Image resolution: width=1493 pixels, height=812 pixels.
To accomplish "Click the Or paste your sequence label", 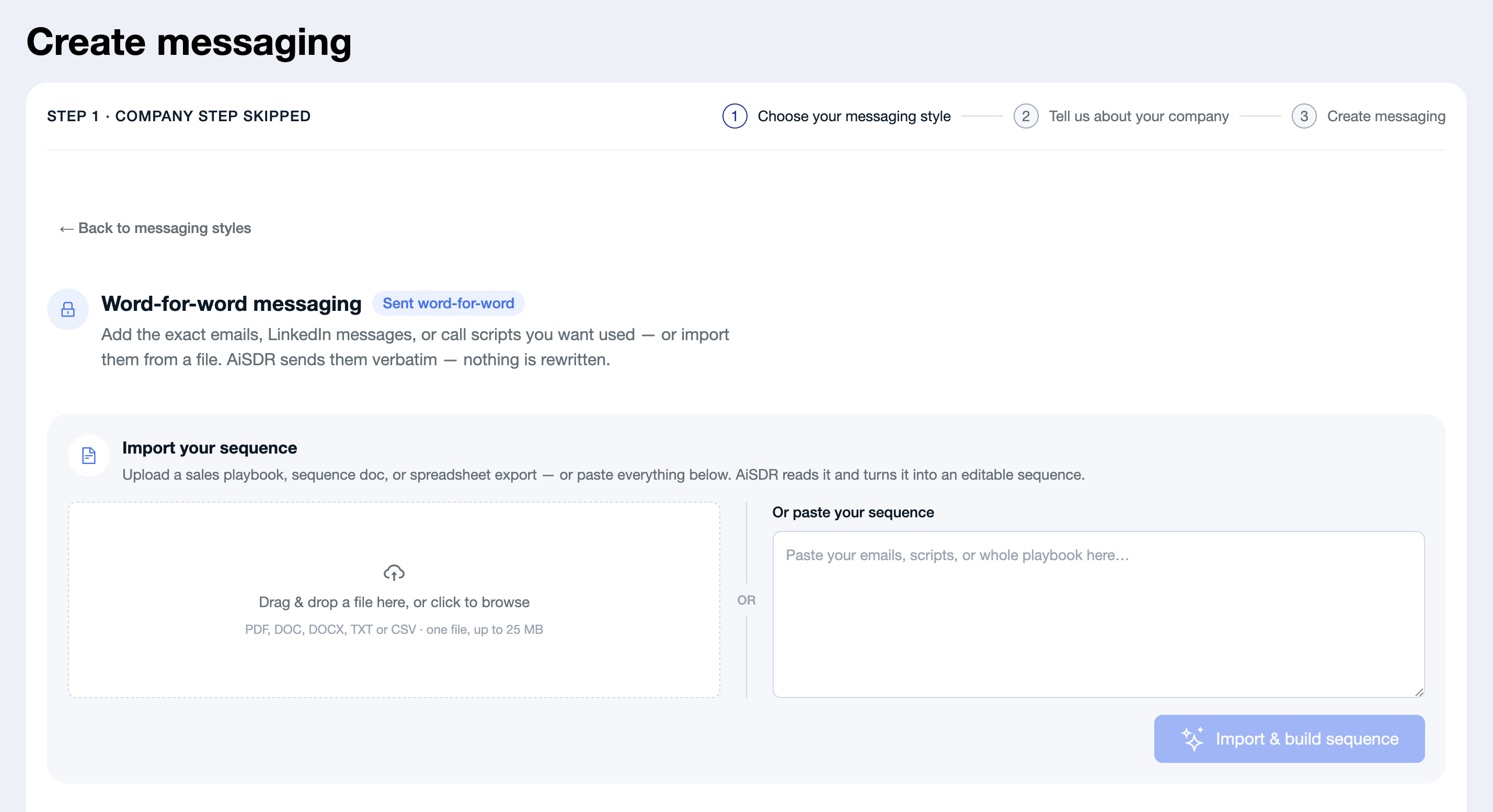I will click(x=853, y=513).
